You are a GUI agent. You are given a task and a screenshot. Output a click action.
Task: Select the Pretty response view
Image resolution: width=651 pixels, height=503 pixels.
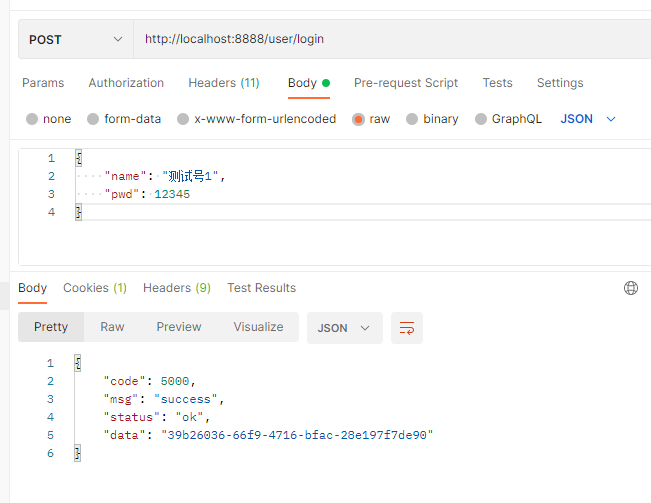tap(51, 327)
